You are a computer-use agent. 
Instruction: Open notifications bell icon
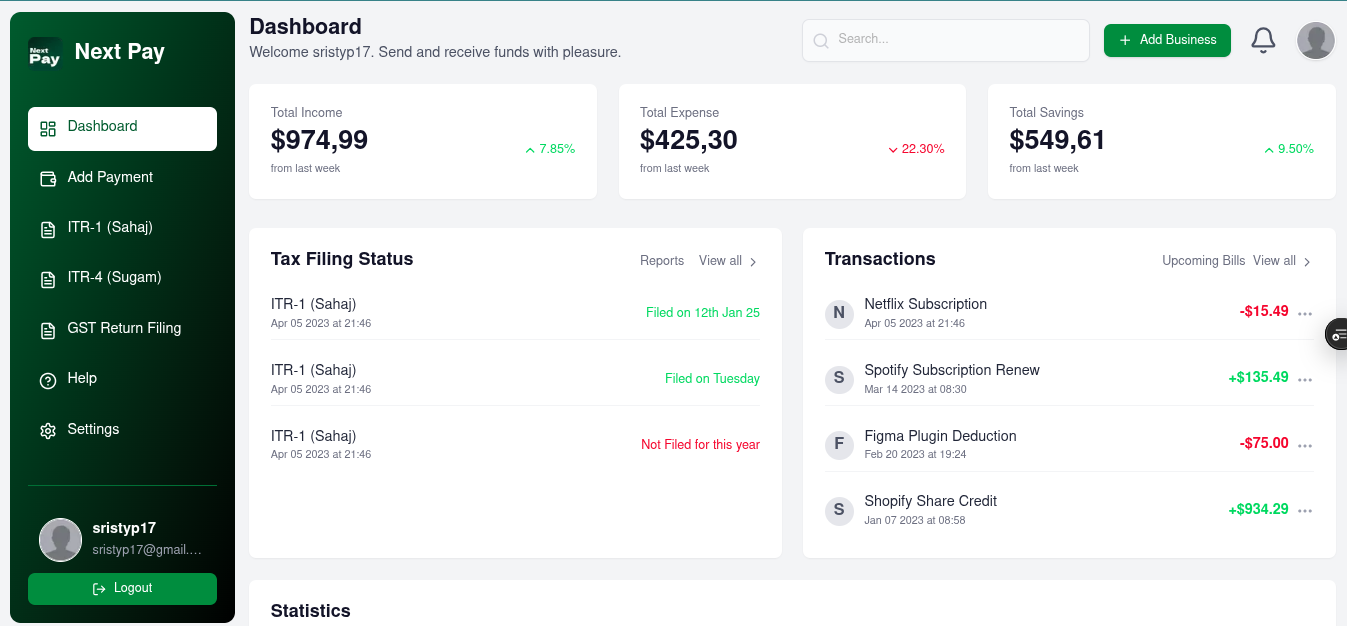[1263, 40]
